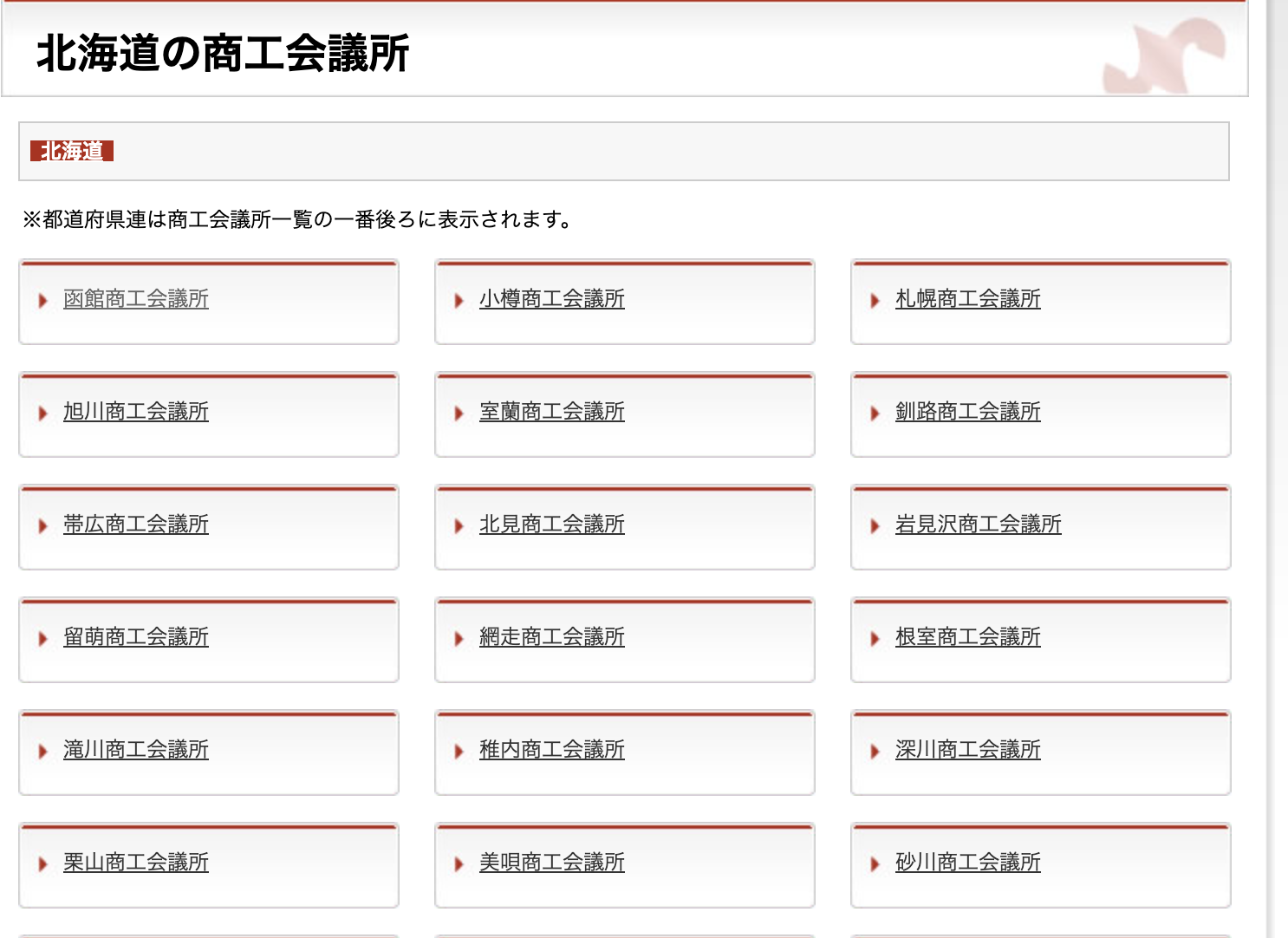Image resolution: width=1288 pixels, height=938 pixels.
Task: Select the arrow bullet of 栗山商工会議所
Action: 42,864
